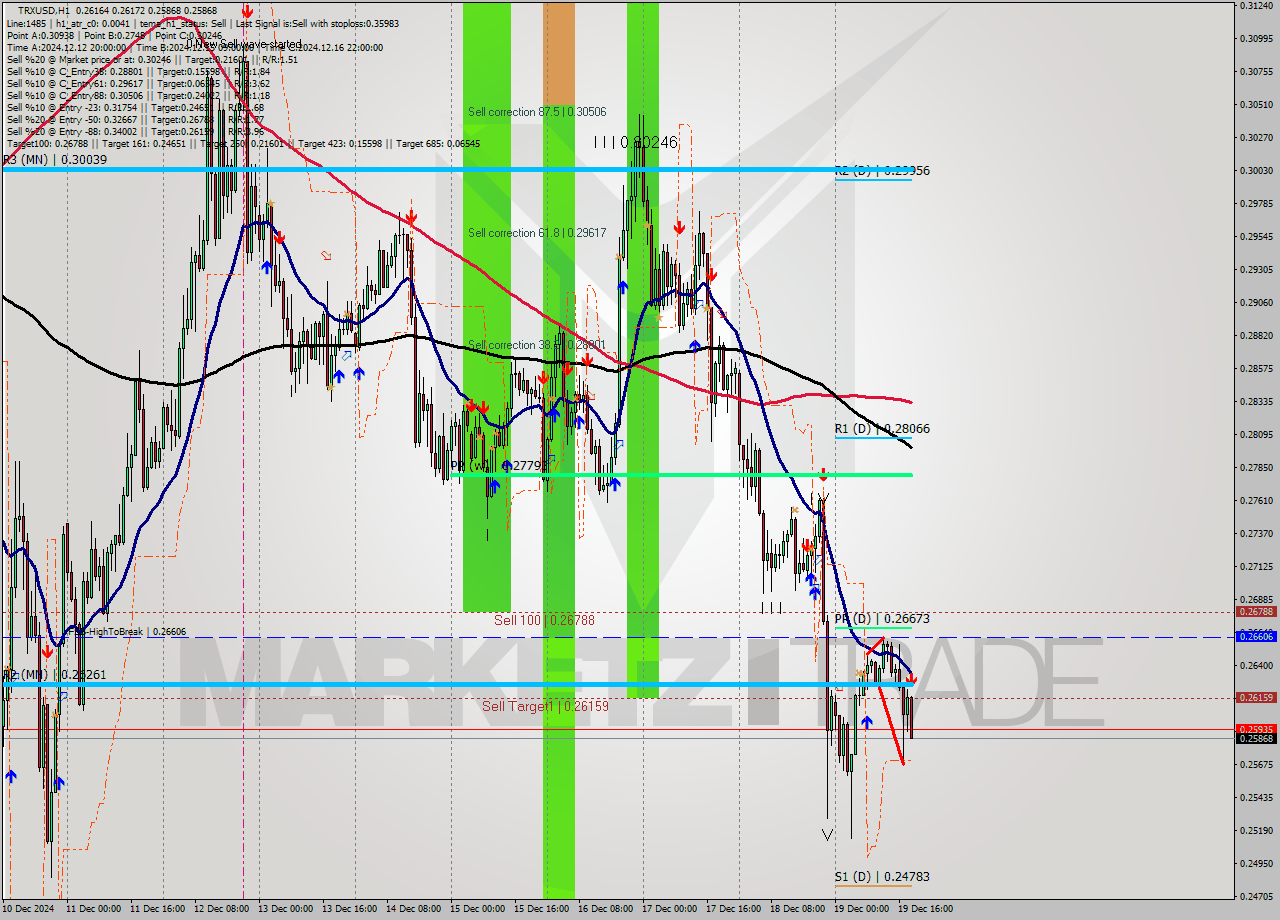The height and width of the screenshot is (920, 1280).
Task: Click the '13 Dec 16:00' time axis label
Action: tap(350, 909)
